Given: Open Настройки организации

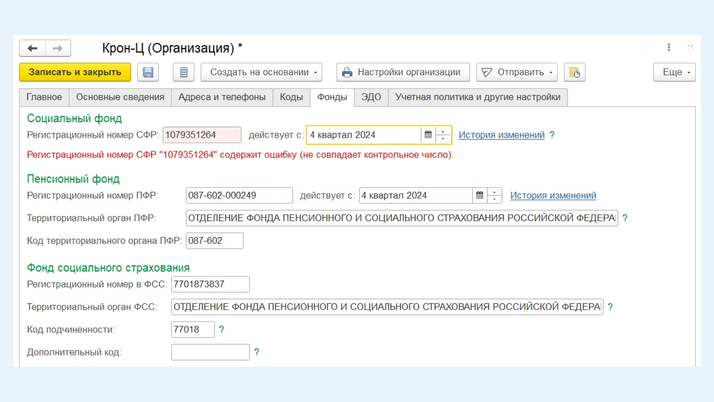Looking at the screenshot, I should coord(403,72).
